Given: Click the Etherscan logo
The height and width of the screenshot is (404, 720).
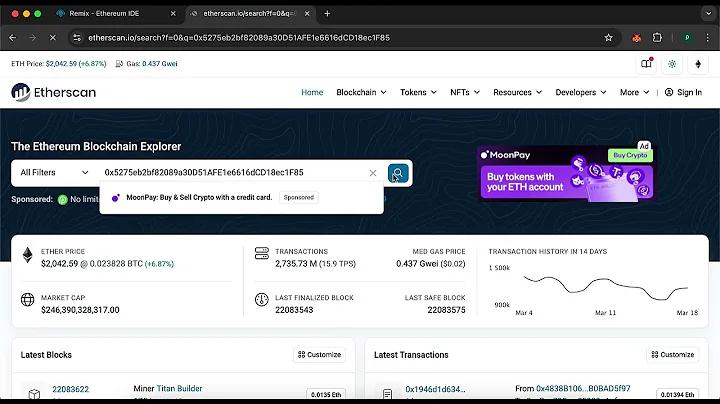Looking at the screenshot, I should (x=54, y=92).
